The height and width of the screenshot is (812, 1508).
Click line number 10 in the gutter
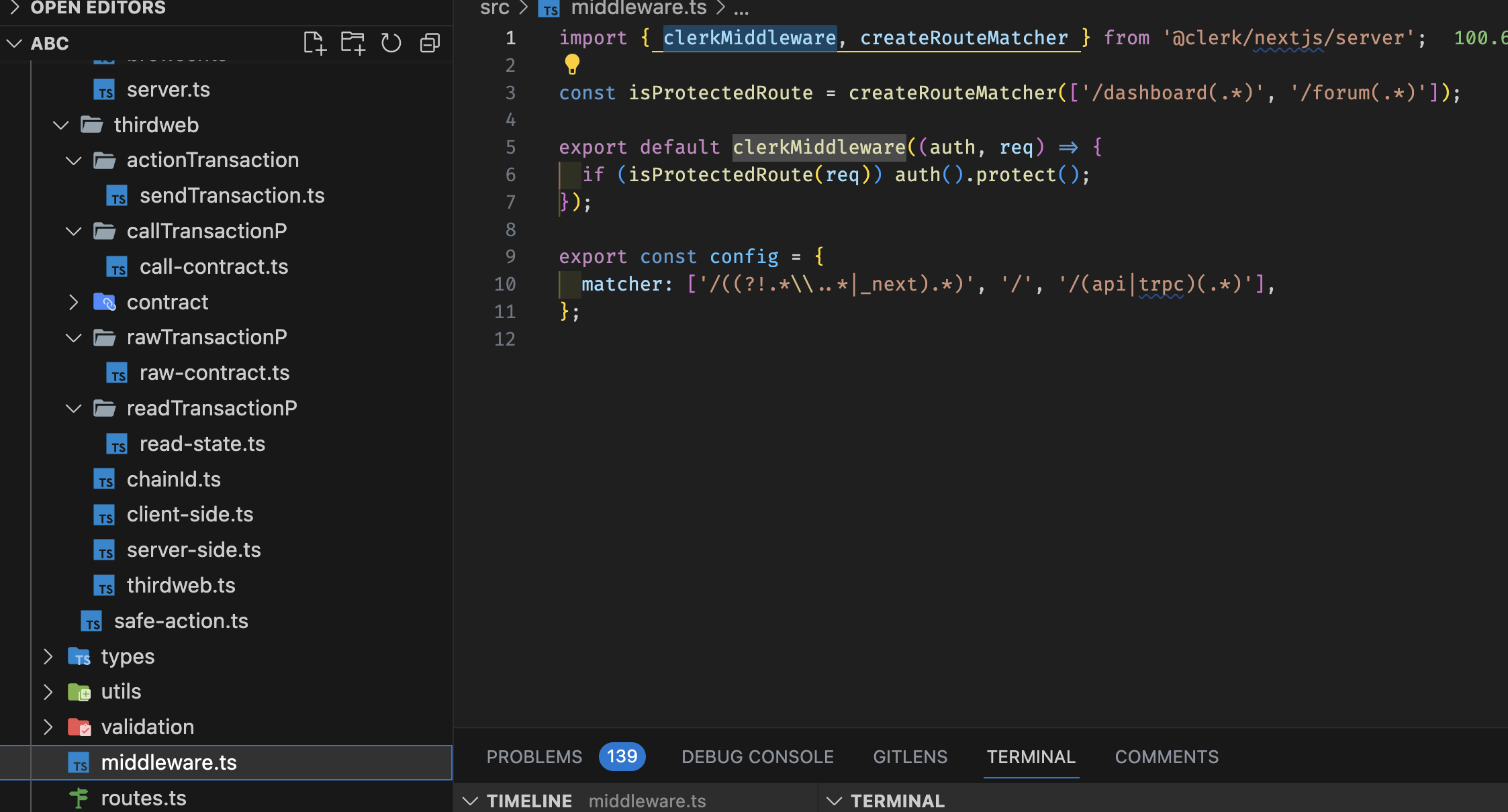[x=505, y=285]
